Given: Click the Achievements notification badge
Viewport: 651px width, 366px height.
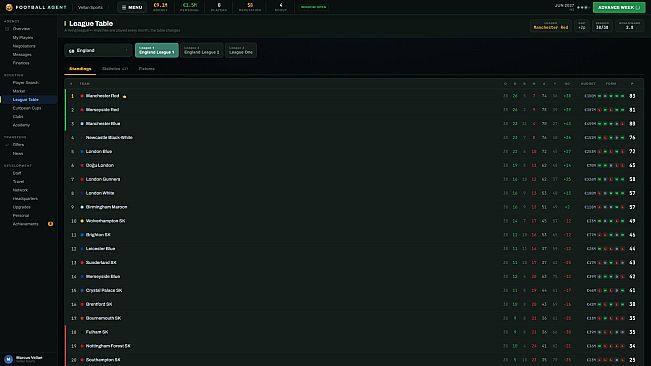Looking at the screenshot, I should [50, 224].
